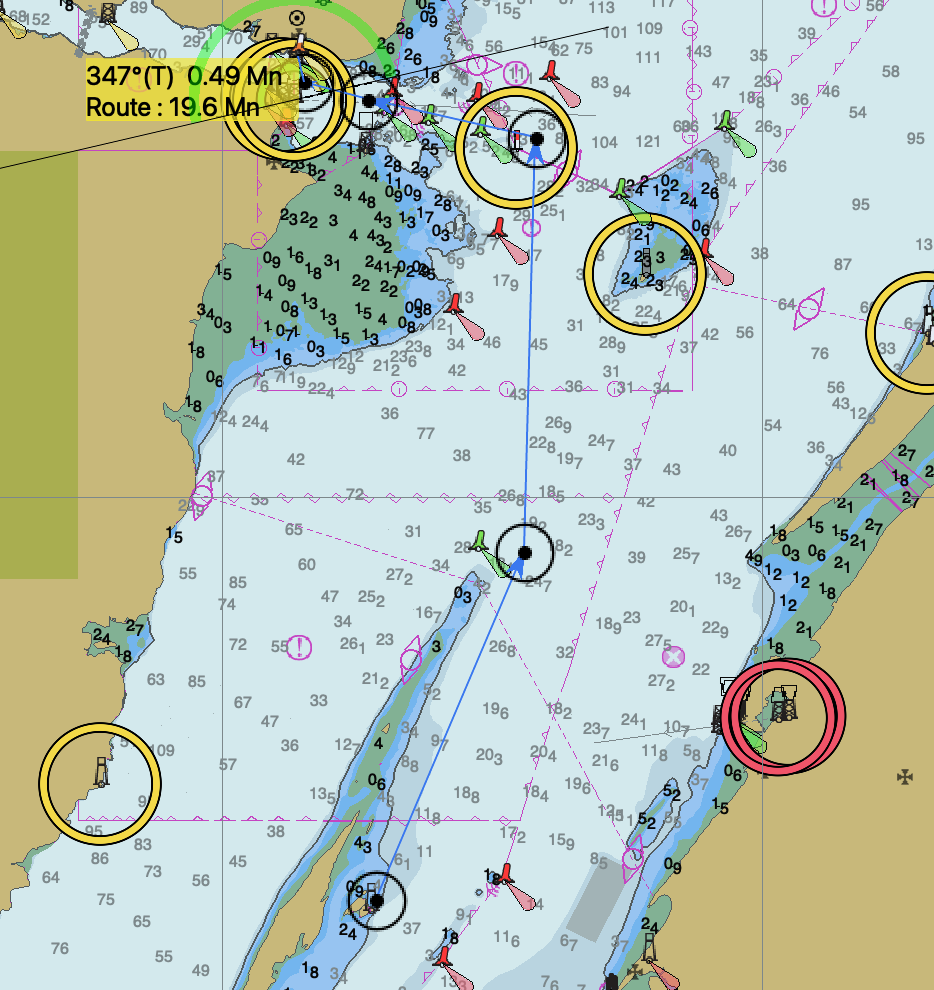Select the route waypoint in mid-channel
The width and height of the screenshot is (934, 990).
[x=524, y=553]
